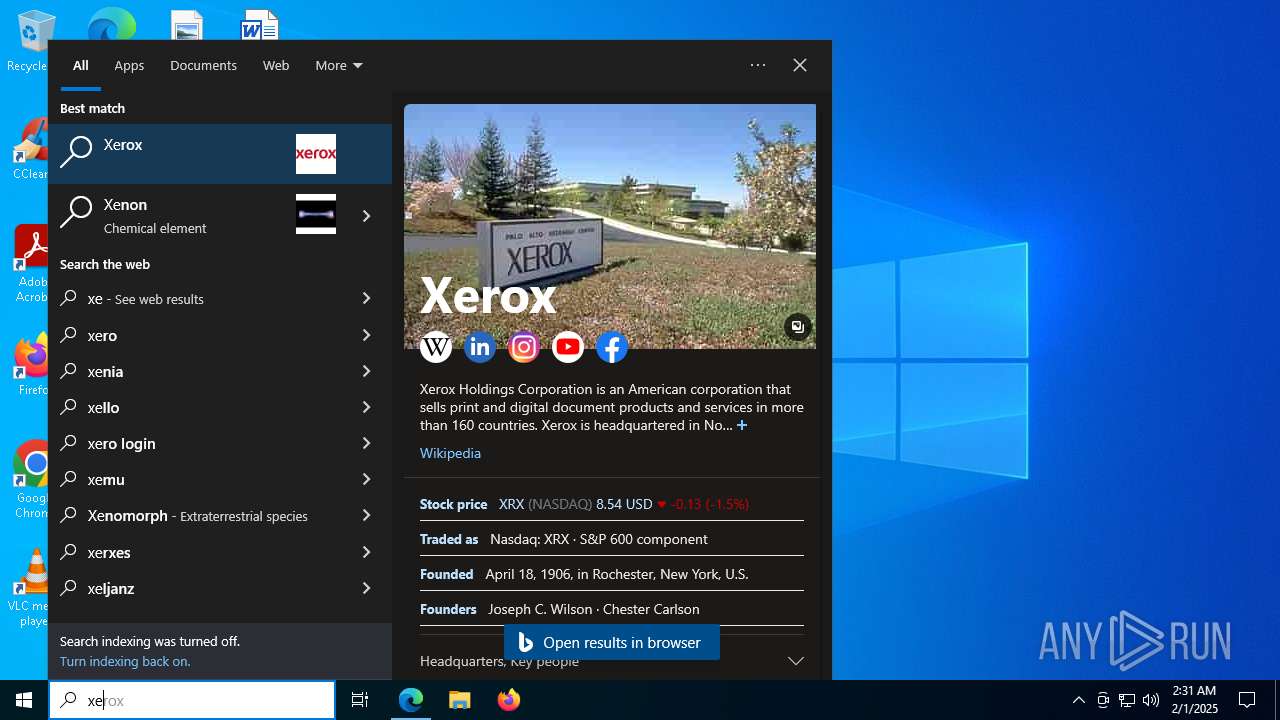Click the XRX stock ticker link

pyautogui.click(x=511, y=504)
